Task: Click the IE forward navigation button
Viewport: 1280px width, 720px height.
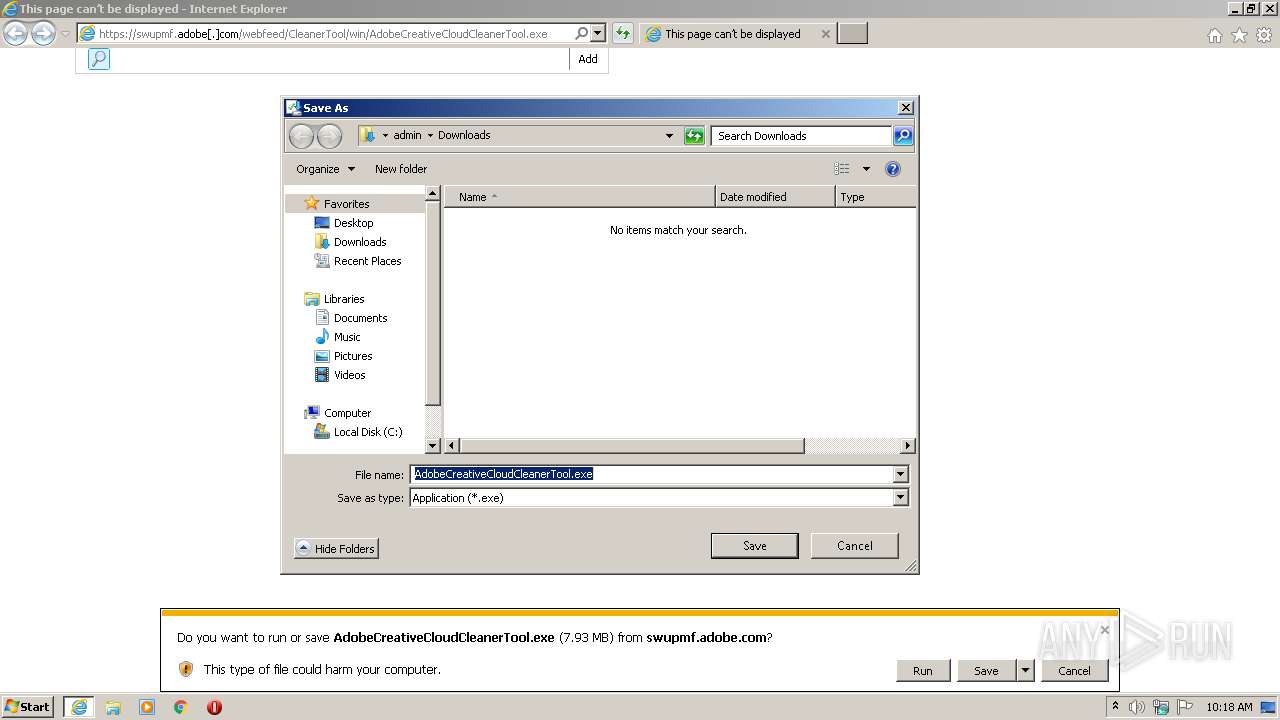Action: point(43,34)
